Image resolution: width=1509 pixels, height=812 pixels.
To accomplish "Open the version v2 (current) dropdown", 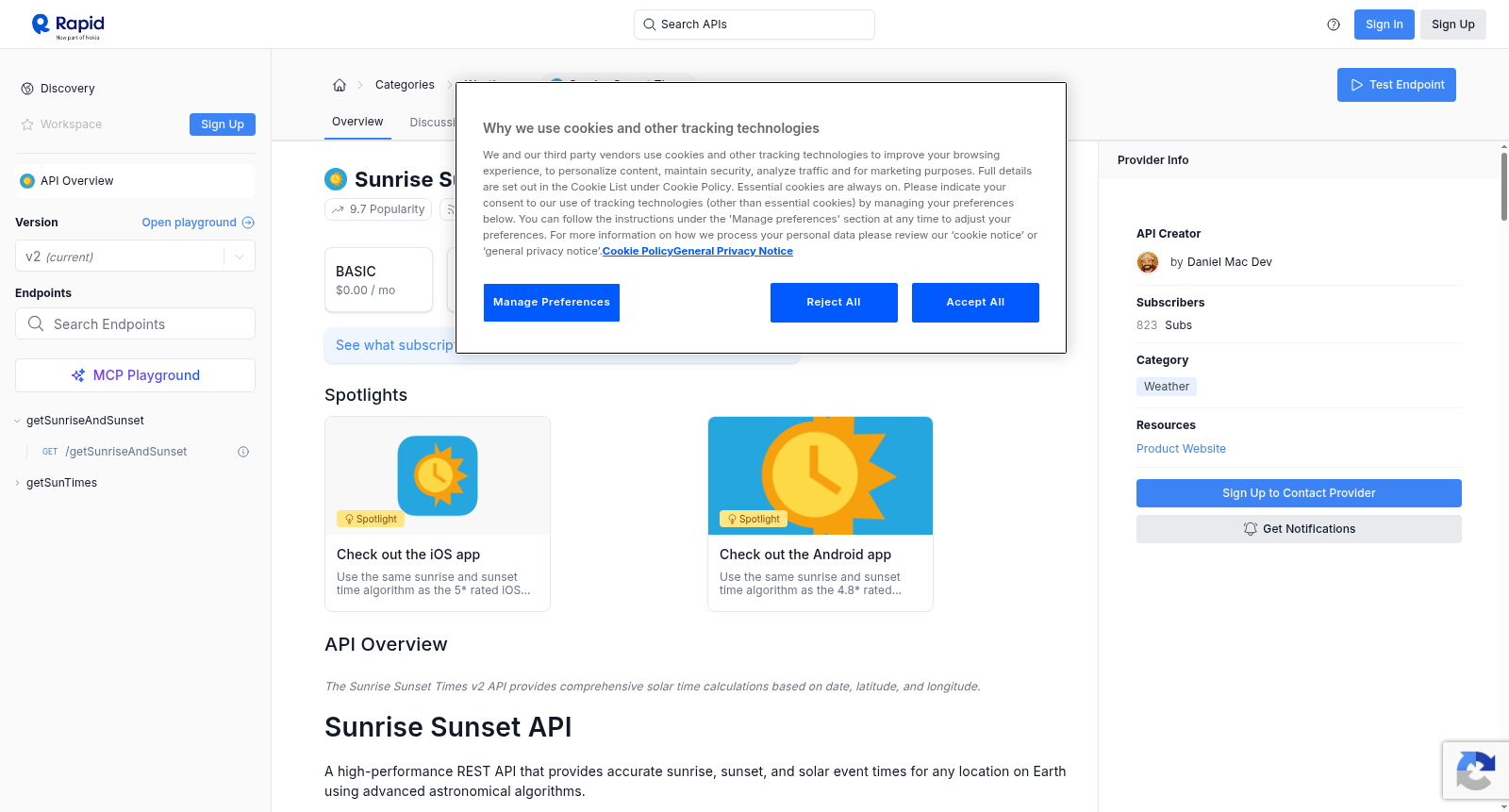I will pos(135,257).
